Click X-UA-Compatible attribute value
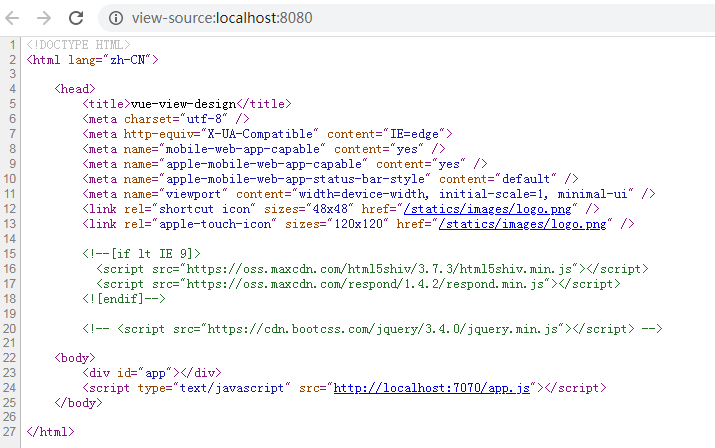Viewport: 715px width, 448px height. point(260,134)
